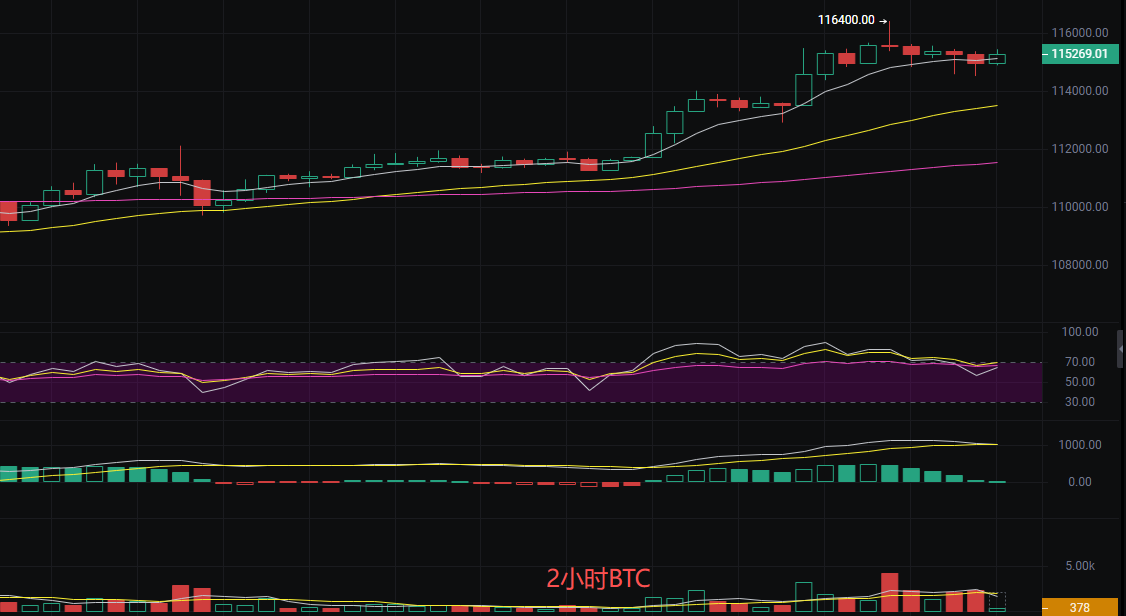This screenshot has width=1126, height=616.
Task: Click the 5.00k label on volume axis
Action: pyautogui.click(x=1082, y=566)
